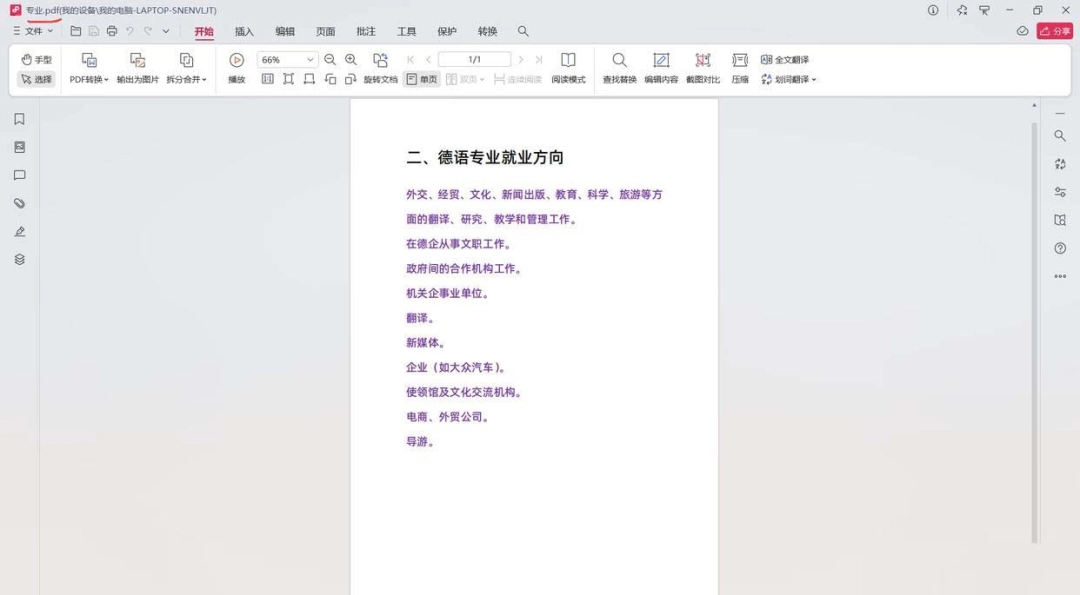The height and width of the screenshot is (595, 1080).
Task: Switch to the 页面 tab
Action: click(326, 32)
